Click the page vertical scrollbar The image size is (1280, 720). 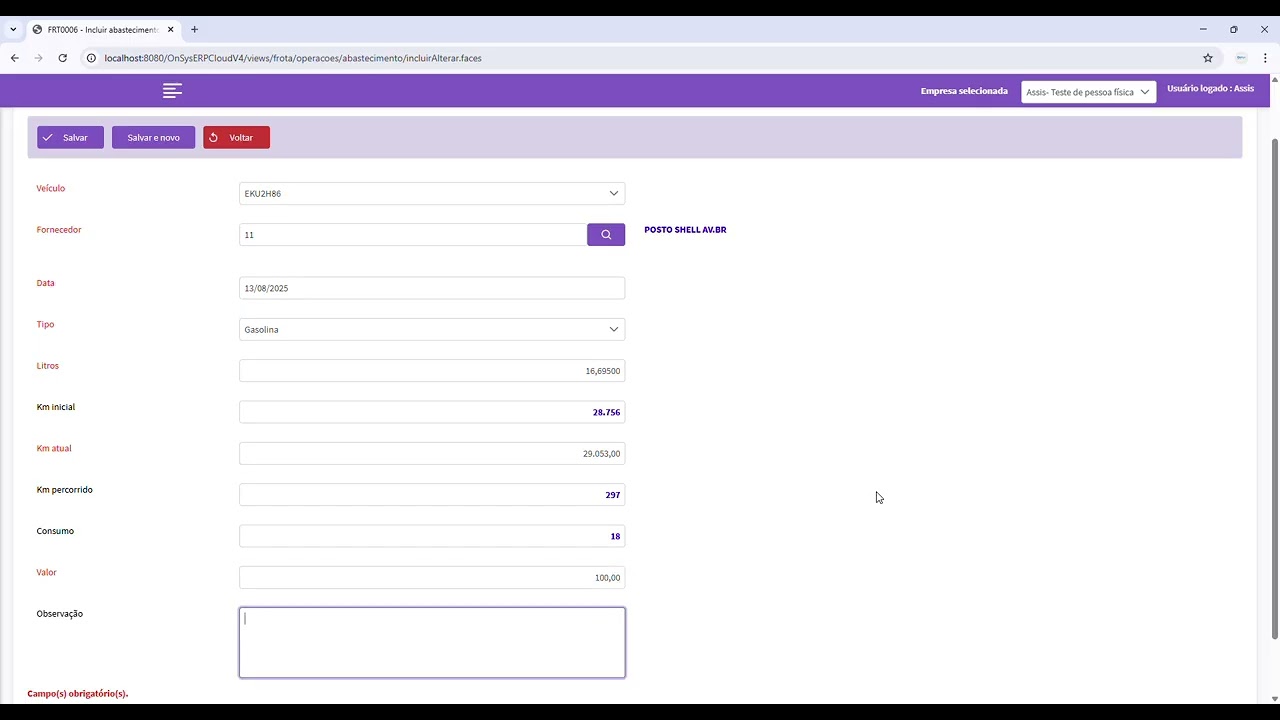(x=1274, y=390)
